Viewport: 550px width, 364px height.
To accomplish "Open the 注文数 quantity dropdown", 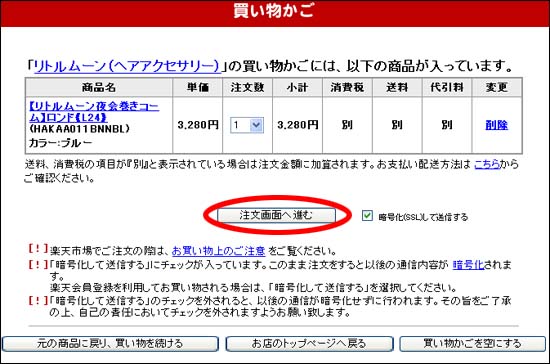I will (247, 125).
